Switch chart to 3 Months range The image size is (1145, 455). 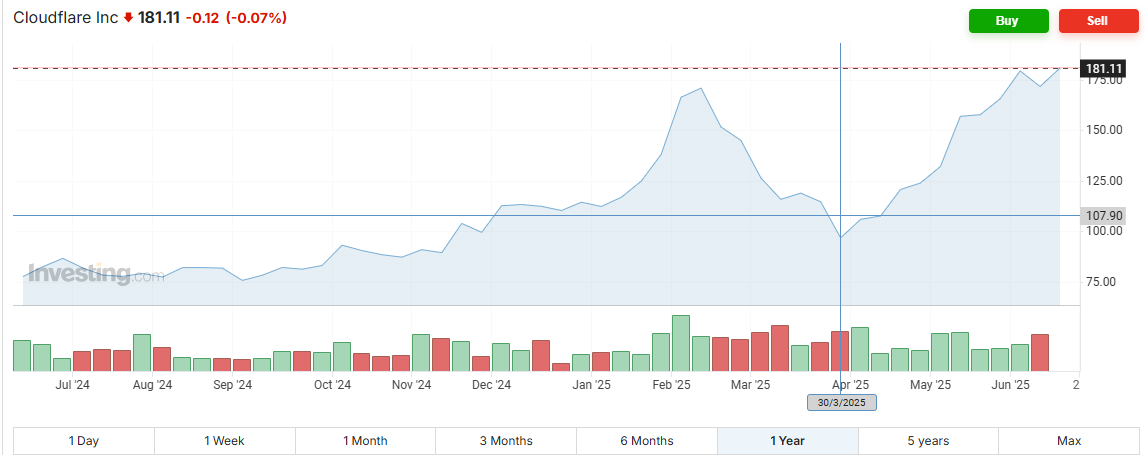pos(505,441)
